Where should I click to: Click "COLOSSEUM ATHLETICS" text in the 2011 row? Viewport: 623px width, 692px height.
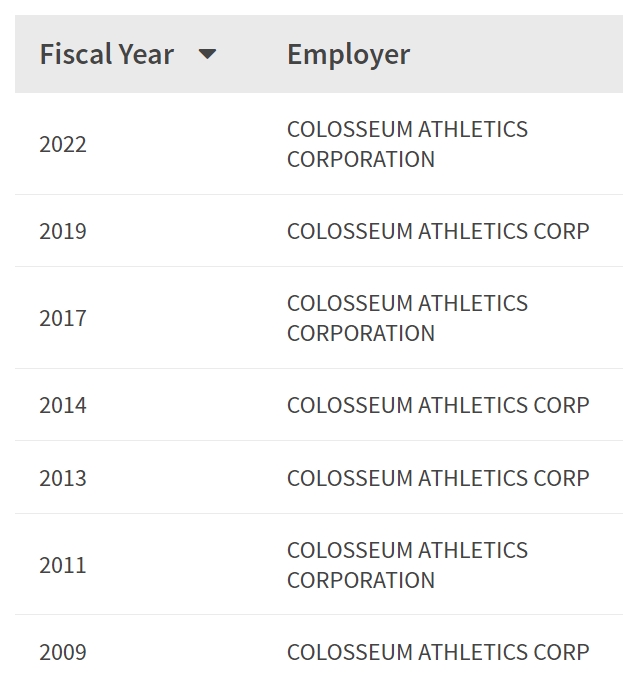pos(407,550)
